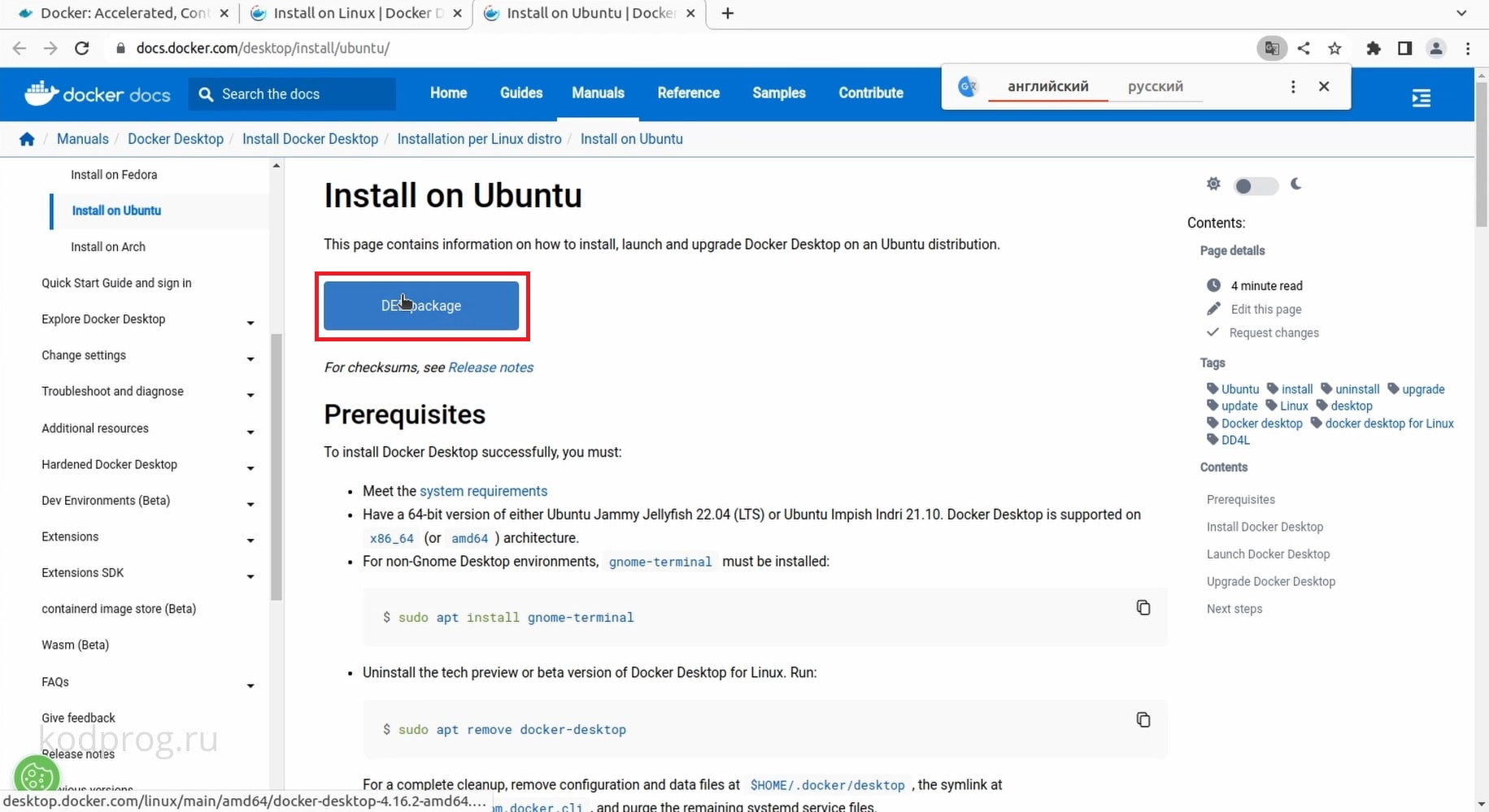This screenshot has width=1489, height=812.
Task: Switch to Docker: Accelerated browser tab
Action: (122, 13)
